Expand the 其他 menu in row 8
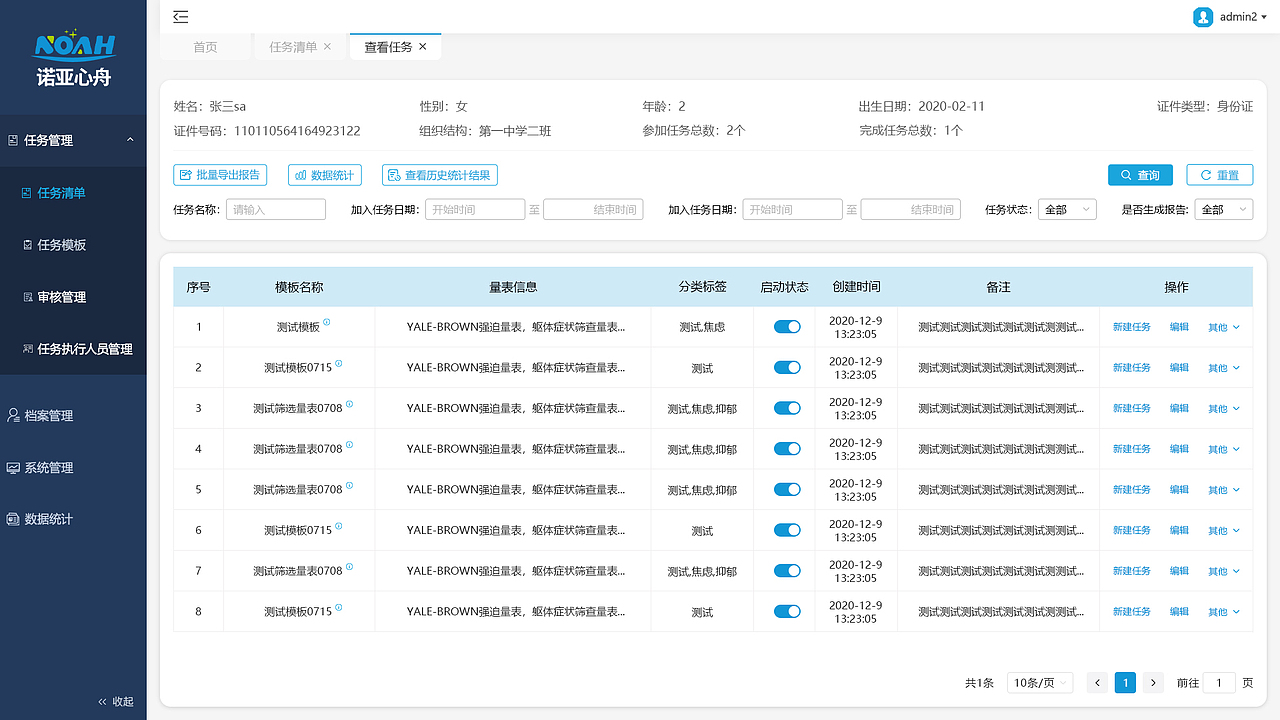1280x720 pixels. tap(1224, 612)
